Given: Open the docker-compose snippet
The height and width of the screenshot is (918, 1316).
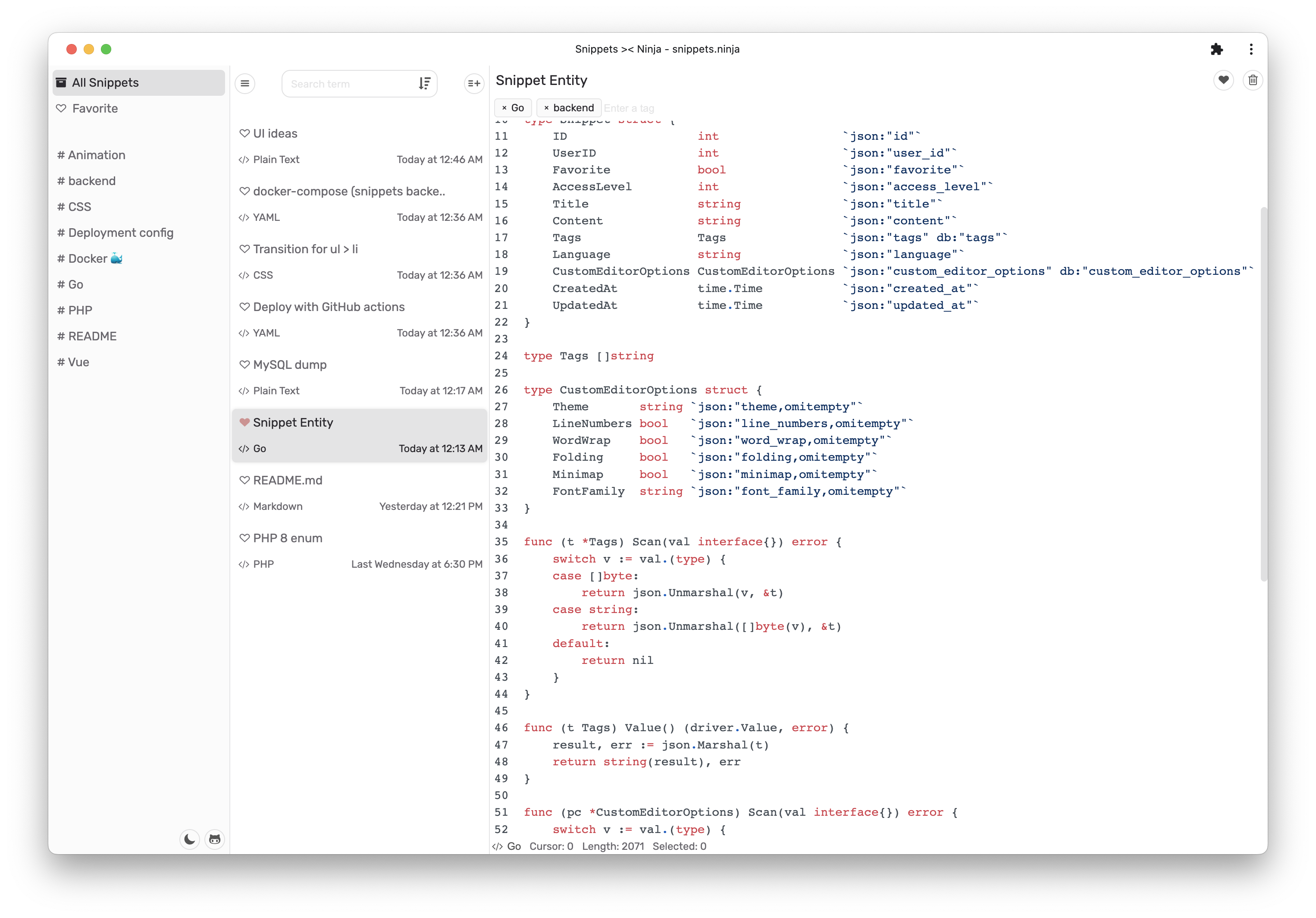Looking at the screenshot, I should (x=359, y=204).
